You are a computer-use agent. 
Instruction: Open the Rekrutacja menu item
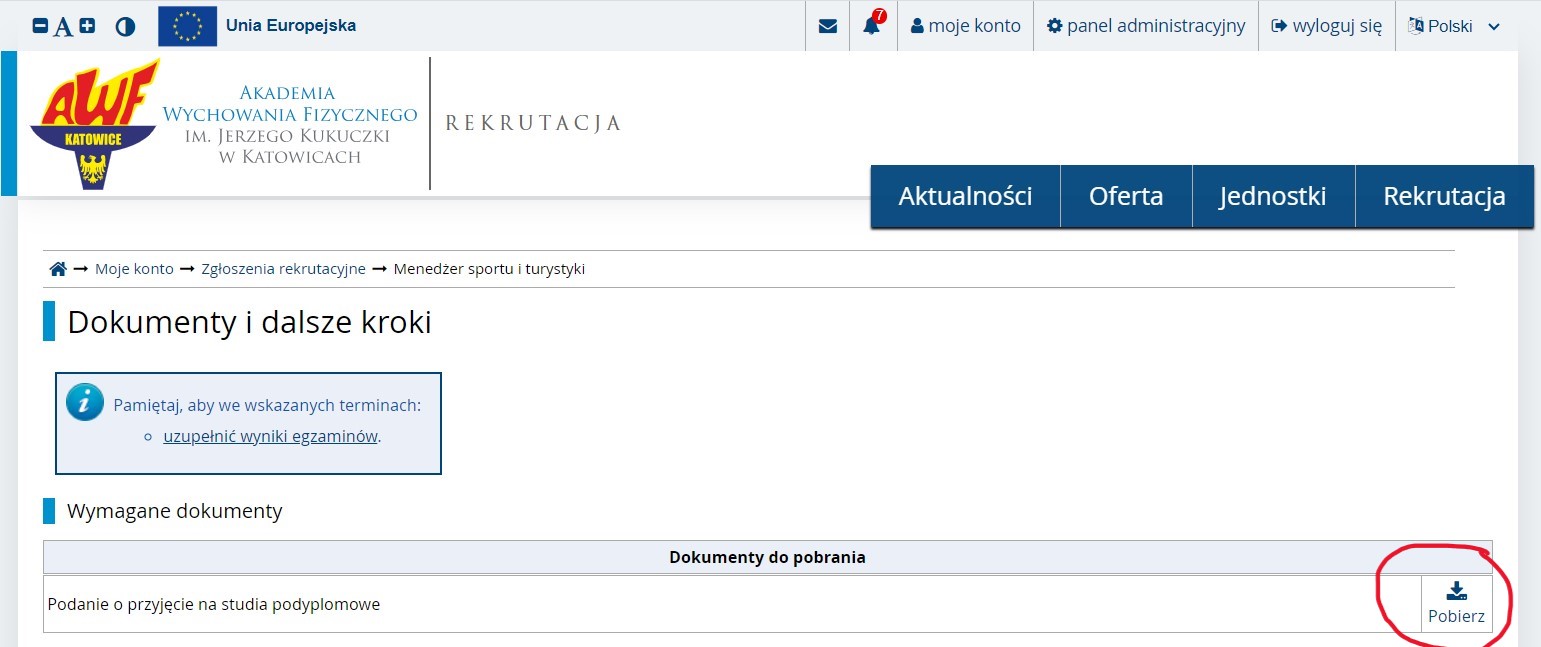(x=1444, y=196)
